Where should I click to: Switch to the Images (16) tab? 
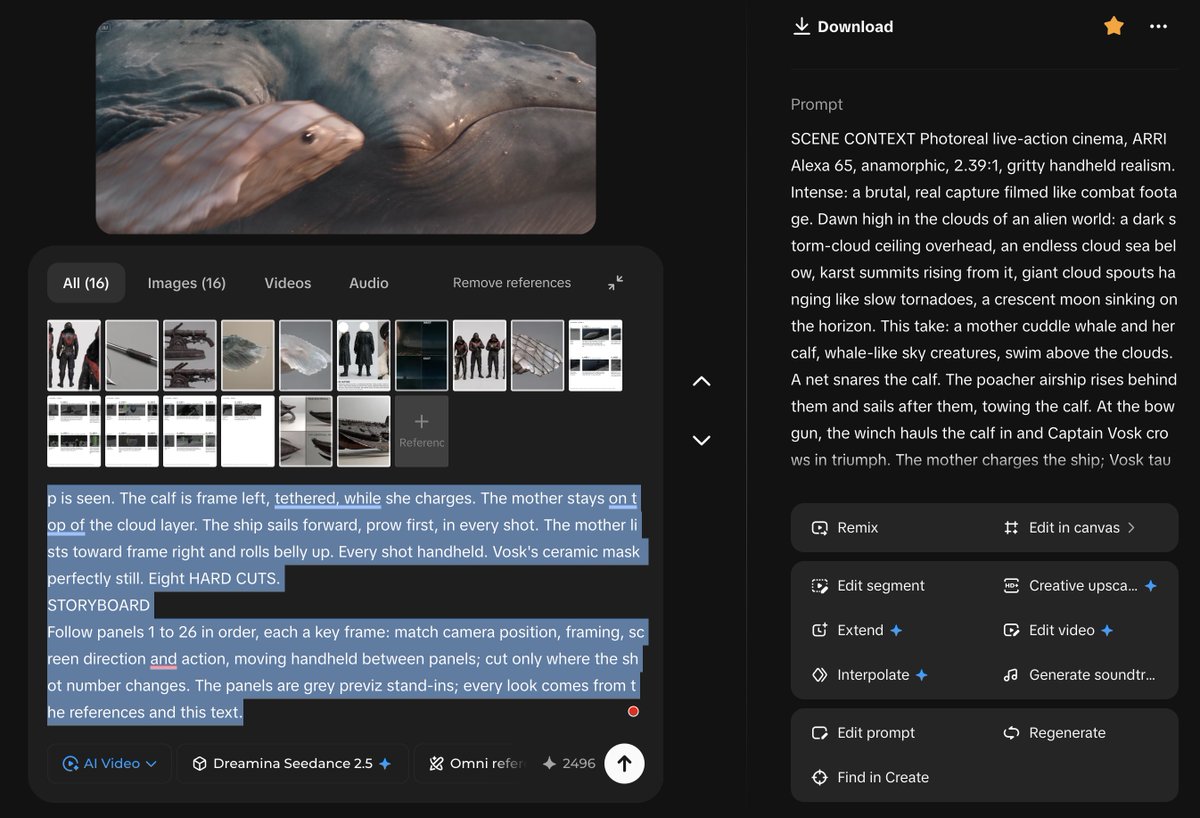(187, 283)
